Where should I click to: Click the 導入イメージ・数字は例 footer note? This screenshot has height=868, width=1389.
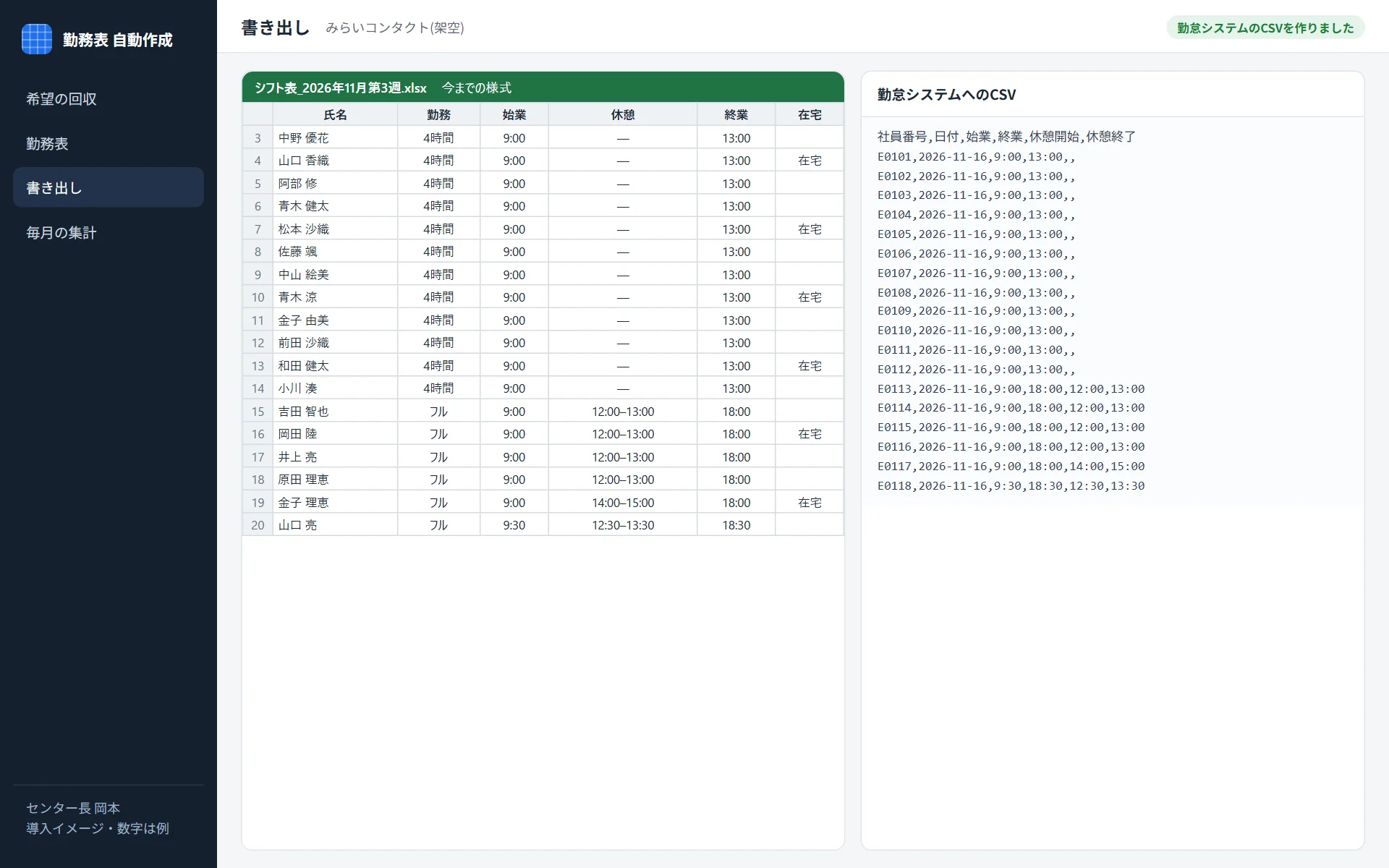(98, 828)
